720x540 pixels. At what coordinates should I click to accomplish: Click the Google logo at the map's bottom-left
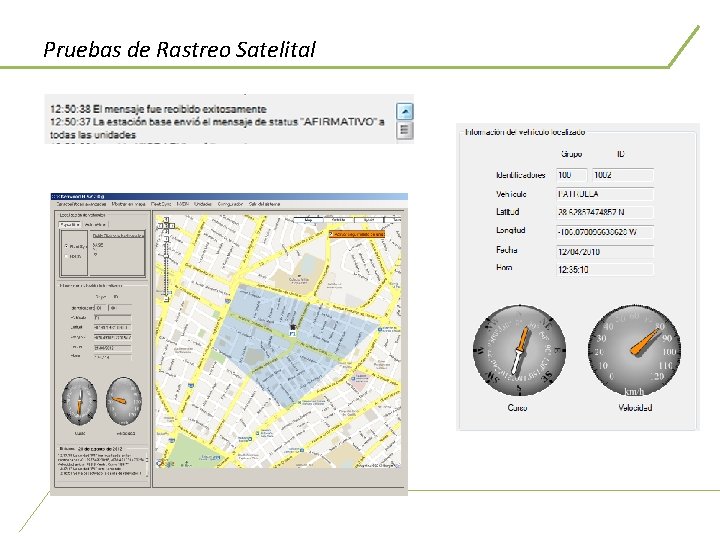click(x=165, y=464)
